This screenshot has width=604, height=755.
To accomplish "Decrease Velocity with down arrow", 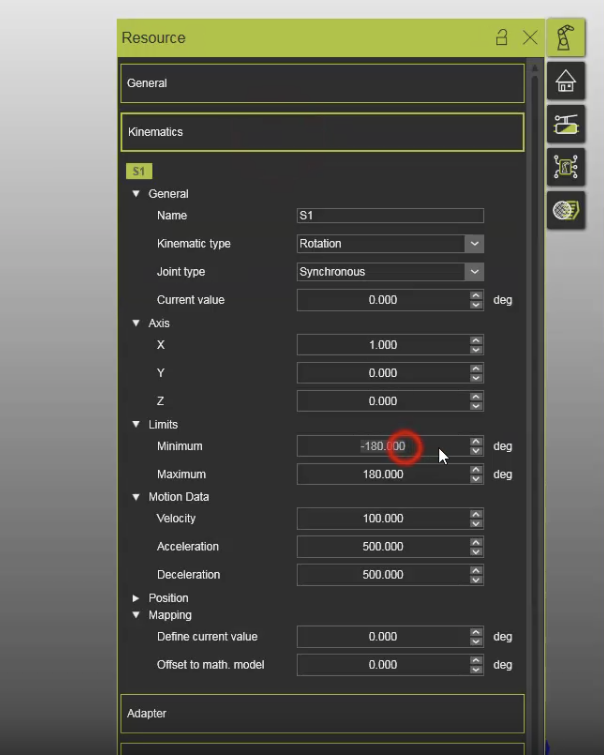I will tap(476, 523).
